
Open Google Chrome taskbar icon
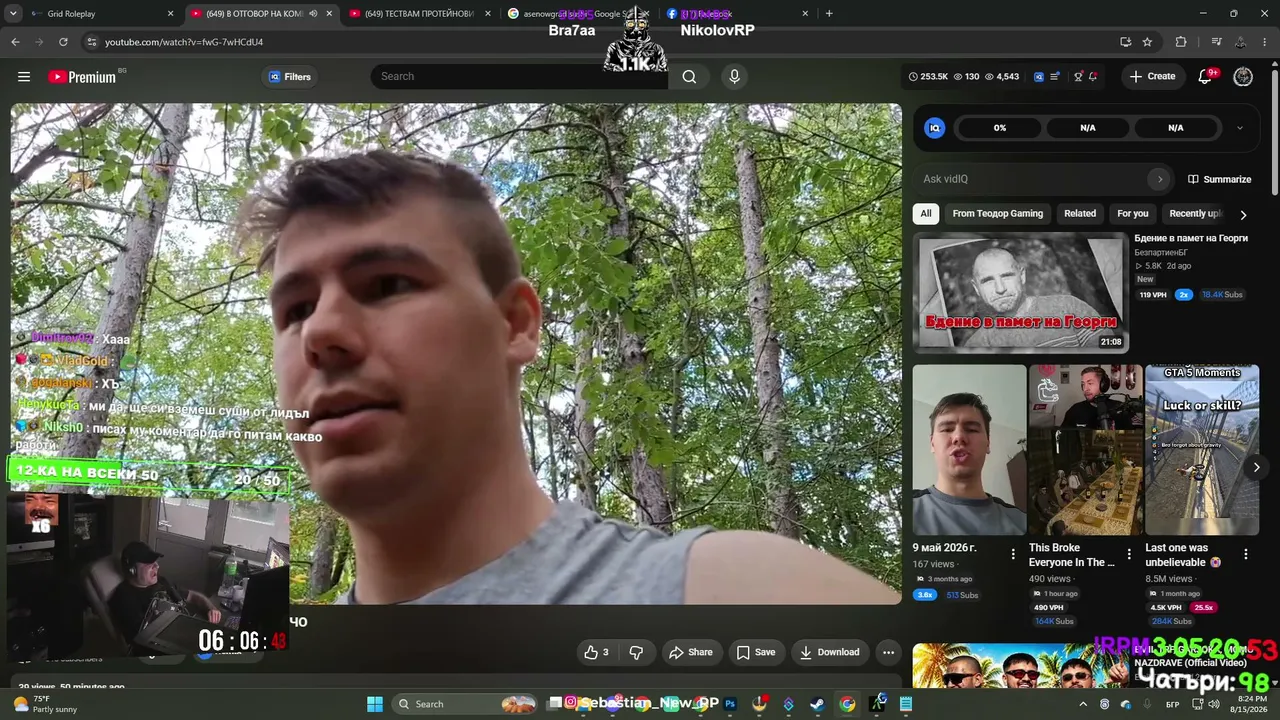(847, 704)
